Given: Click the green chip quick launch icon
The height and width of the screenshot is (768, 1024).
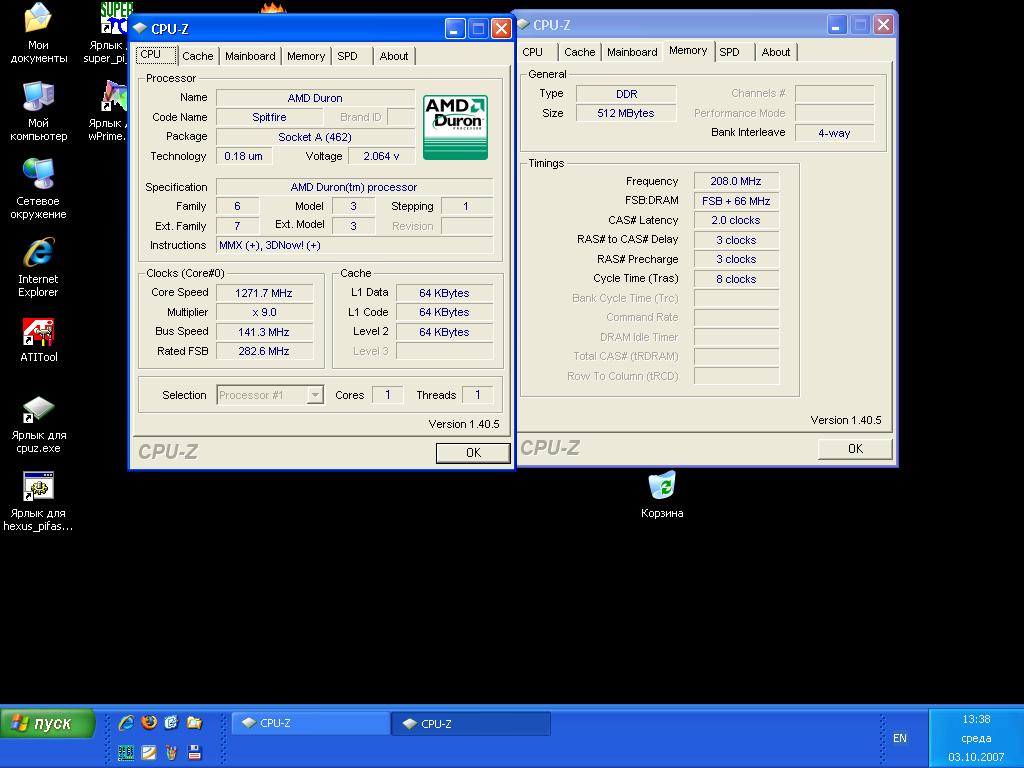Looking at the screenshot, I should tap(126, 752).
